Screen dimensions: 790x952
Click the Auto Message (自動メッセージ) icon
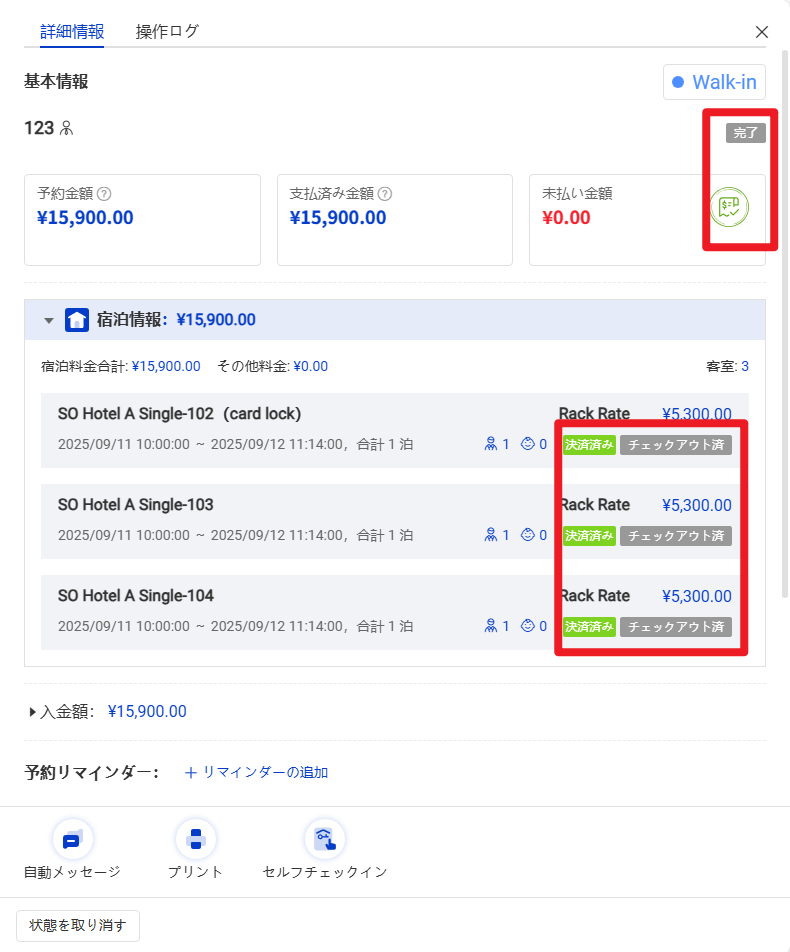click(72, 840)
